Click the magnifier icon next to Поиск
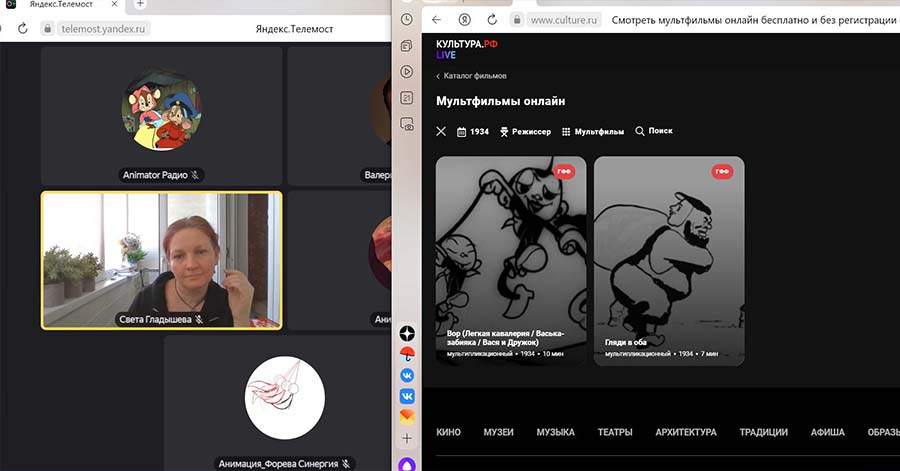Image resolution: width=900 pixels, height=471 pixels. tap(639, 131)
